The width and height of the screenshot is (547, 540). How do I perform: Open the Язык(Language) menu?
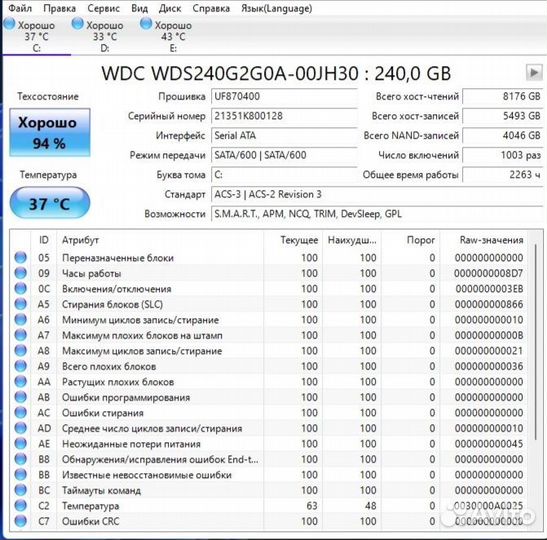[x=277, y=8]
